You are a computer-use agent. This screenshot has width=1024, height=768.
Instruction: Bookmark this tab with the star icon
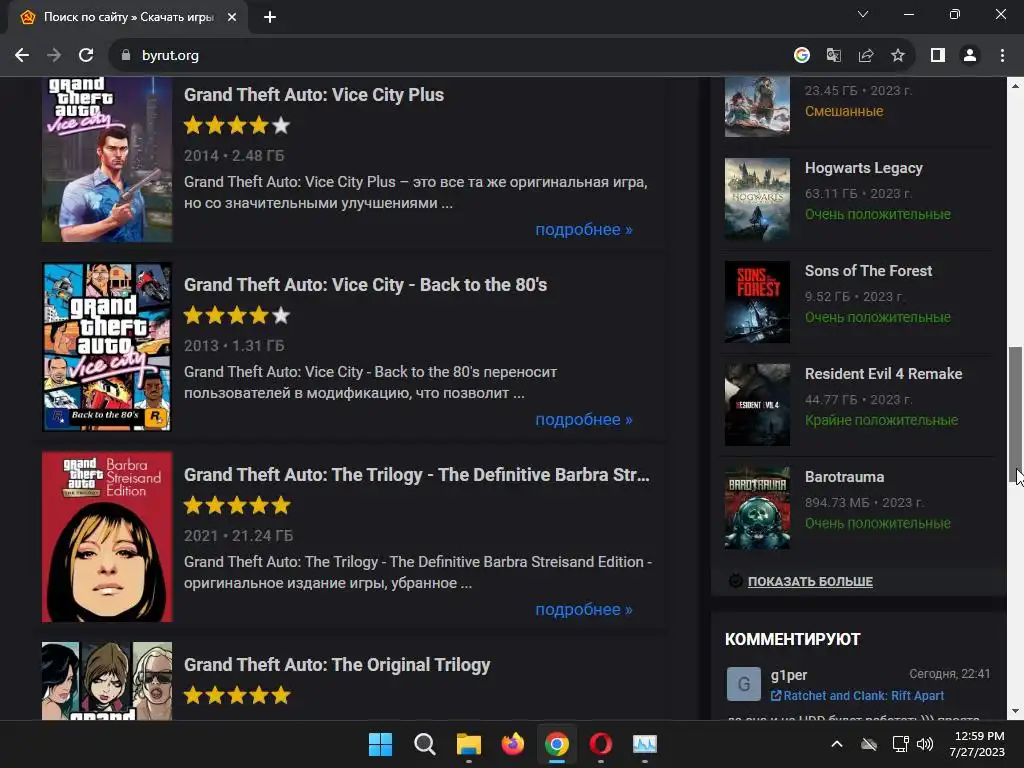coord(898,56)
